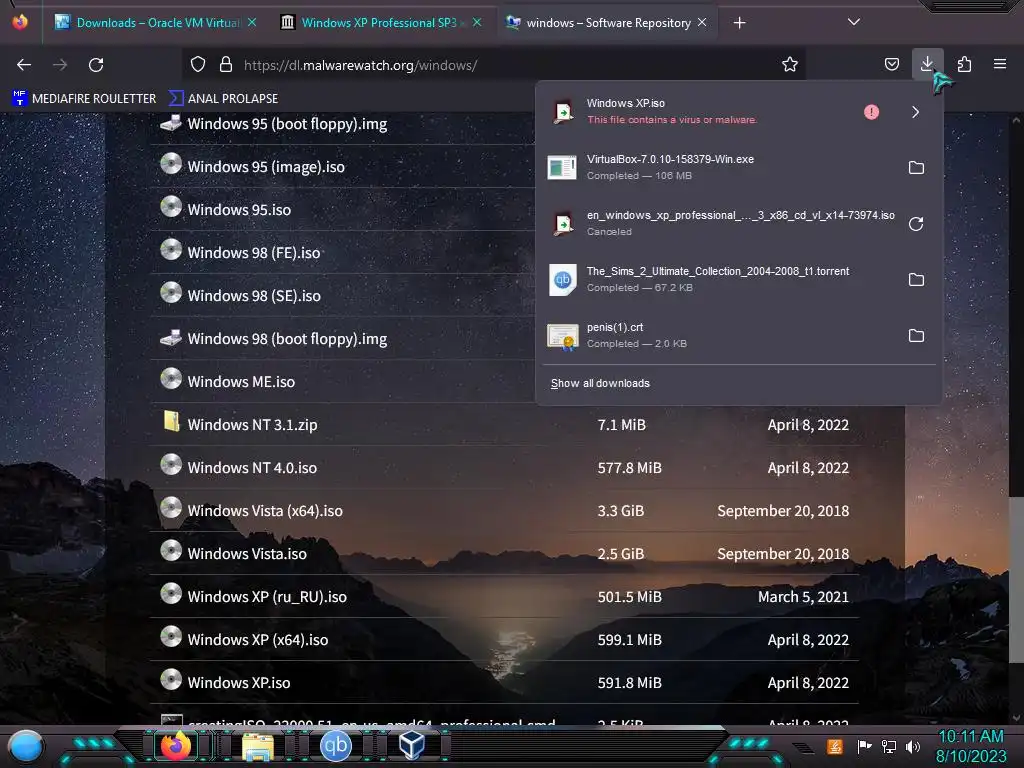The image size is (1024, 768).
Task: Show the .crt certificate file in folder
Action: [916, 336]
